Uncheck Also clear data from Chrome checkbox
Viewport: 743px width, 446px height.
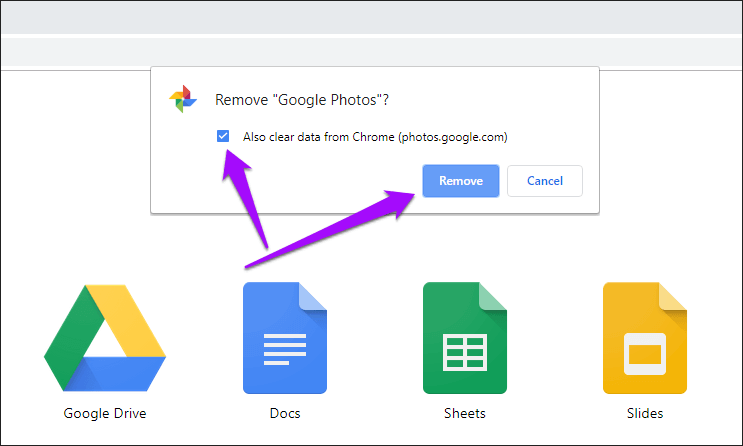[223, 136]
